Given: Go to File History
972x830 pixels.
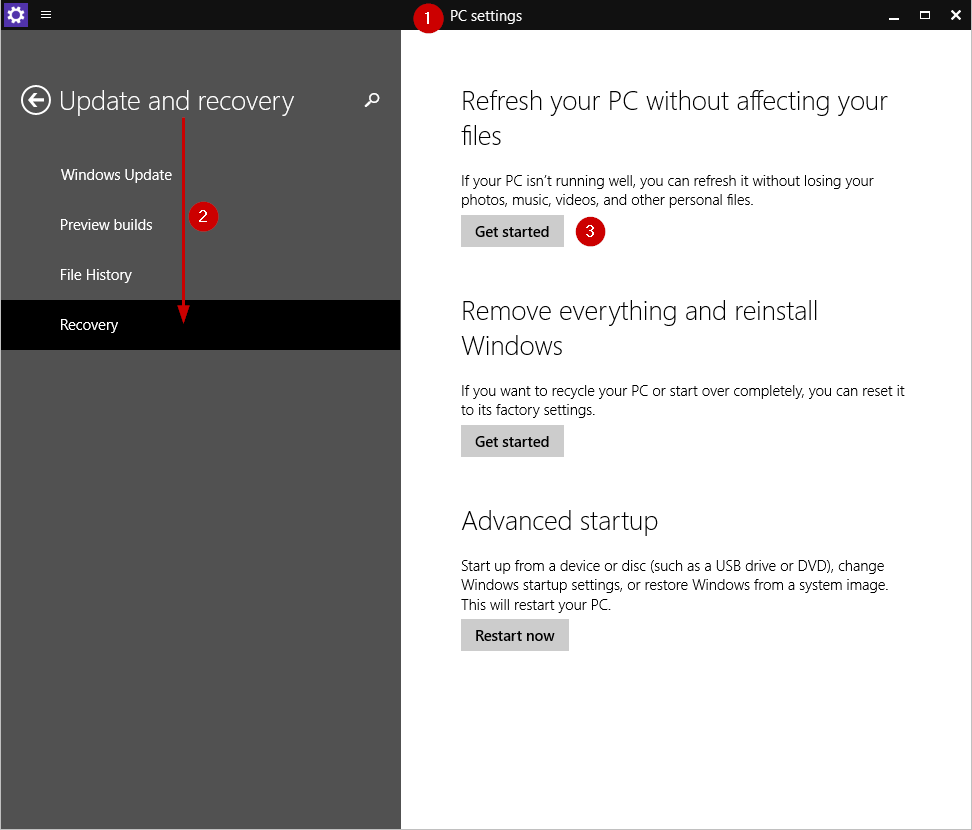Looking at the screenshot, I should (95, 275).
